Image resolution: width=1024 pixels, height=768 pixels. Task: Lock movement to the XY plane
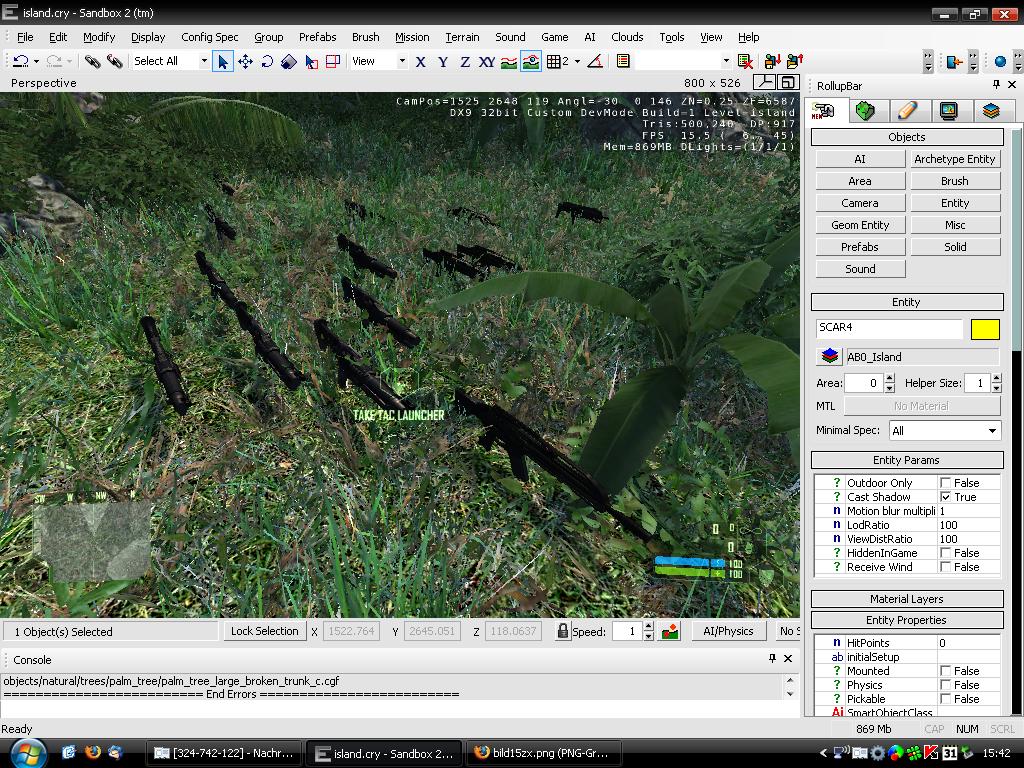(487, 61)
